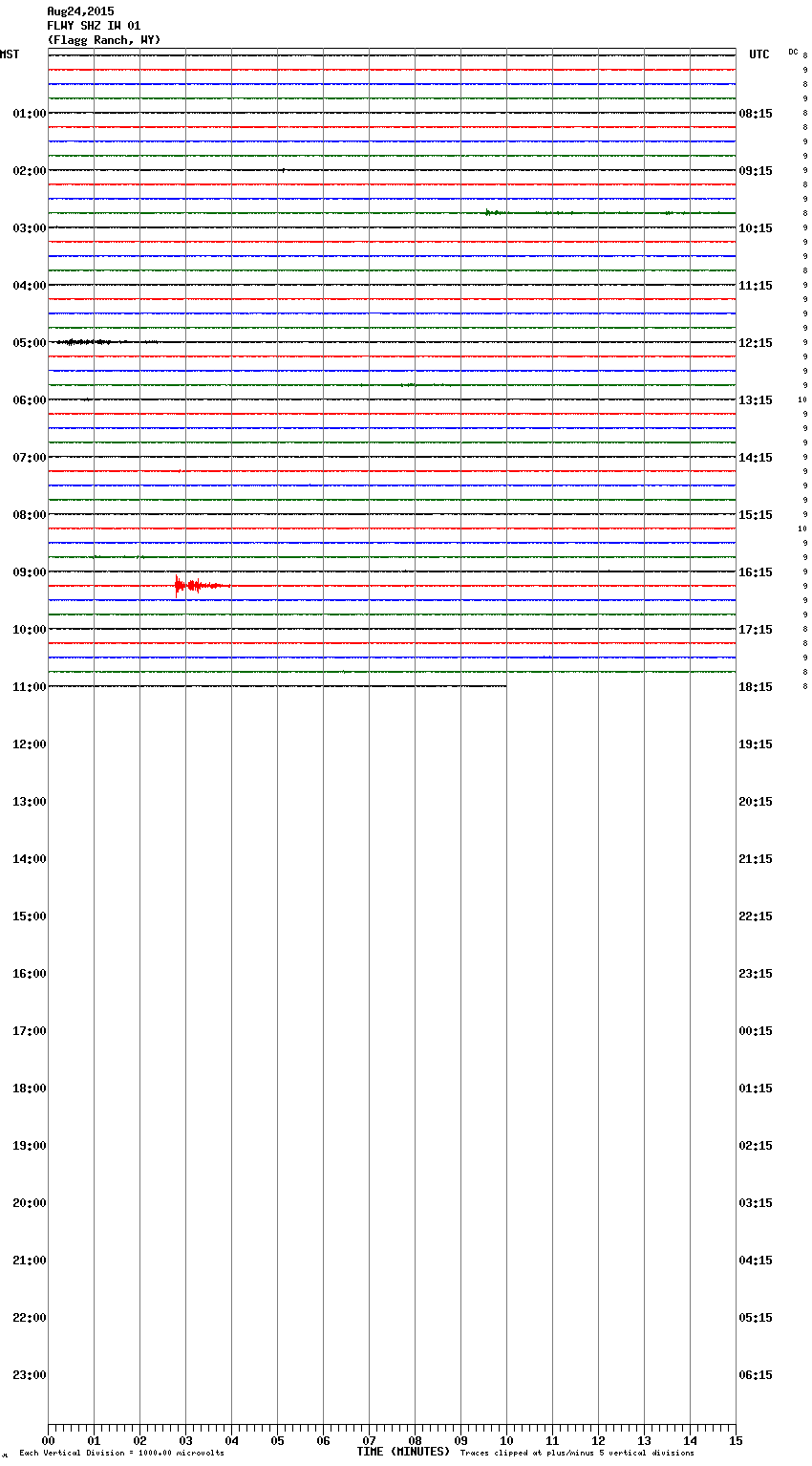Click the 16:15 UTC label
812x1466 pixels.
coord(756,572)
